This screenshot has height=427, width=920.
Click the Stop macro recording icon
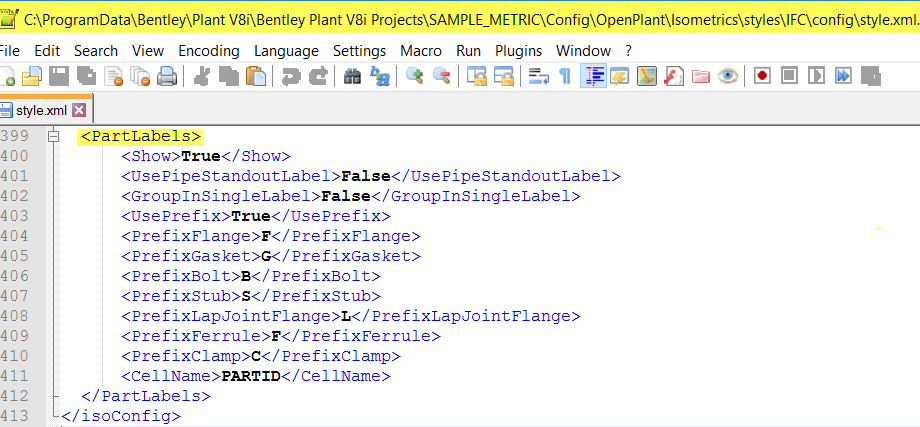[x=790, y=76]
